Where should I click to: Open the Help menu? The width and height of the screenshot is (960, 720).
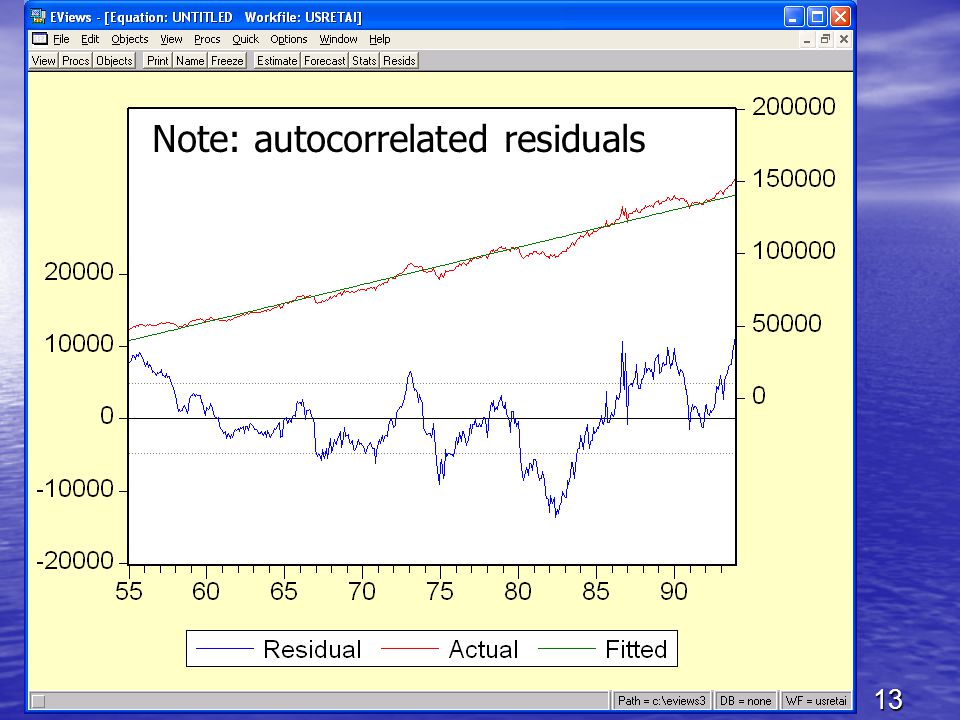[x=379, y=39]
